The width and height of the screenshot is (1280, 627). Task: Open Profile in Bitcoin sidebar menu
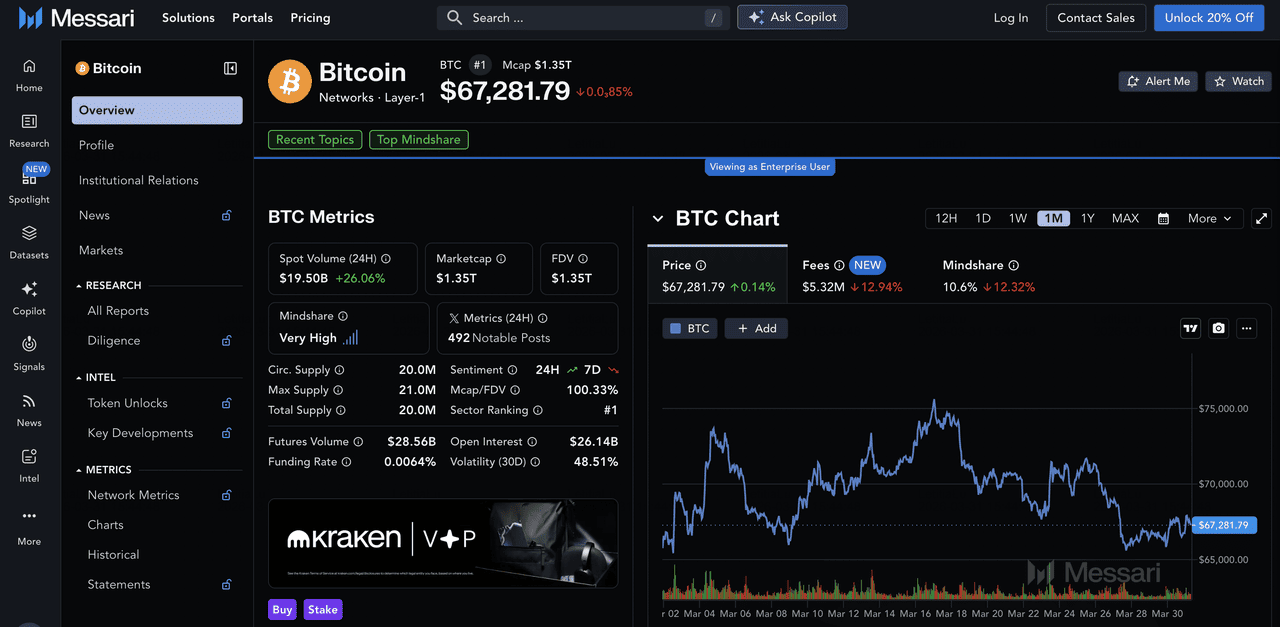pos(96,145)
